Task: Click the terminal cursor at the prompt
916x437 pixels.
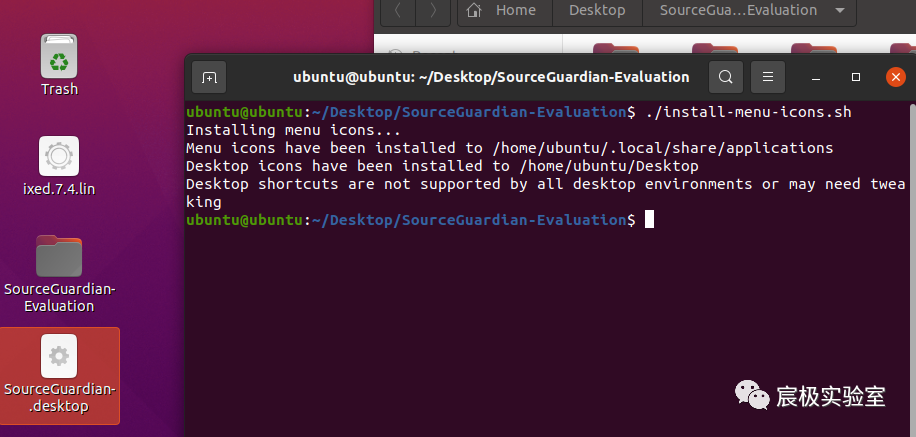Action: coord(650,220)
